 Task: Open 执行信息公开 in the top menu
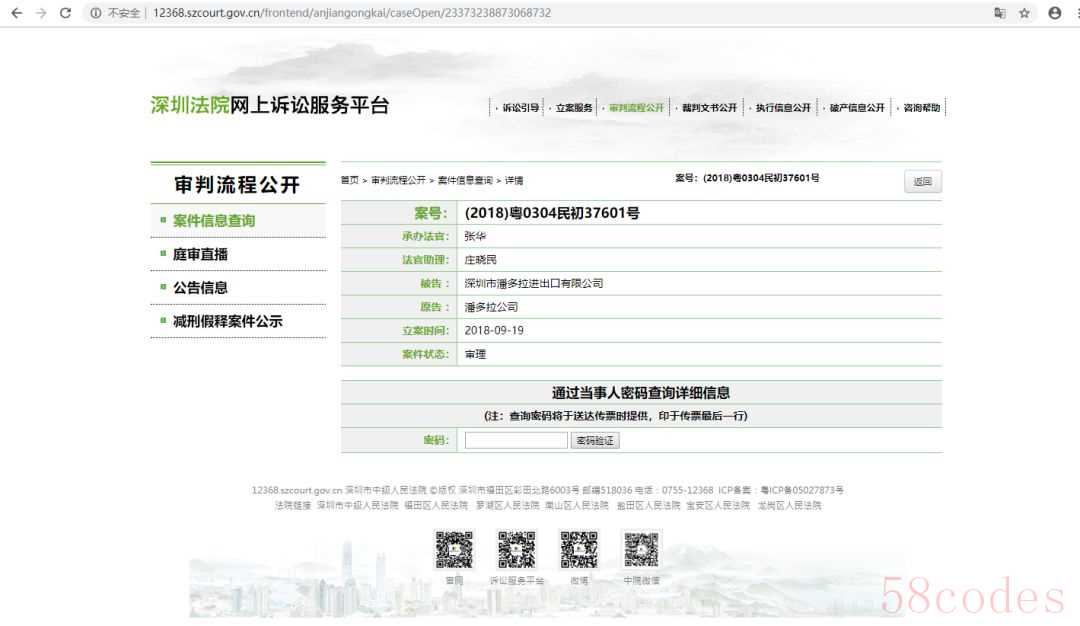[x=783, y=108]
